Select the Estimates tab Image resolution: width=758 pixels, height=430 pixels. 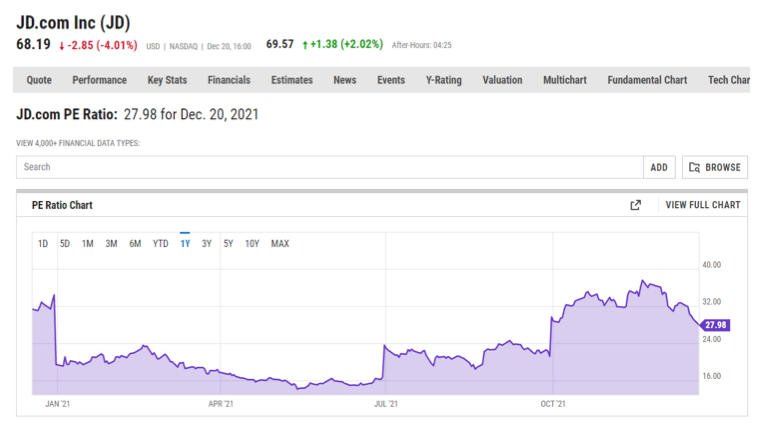292,80
